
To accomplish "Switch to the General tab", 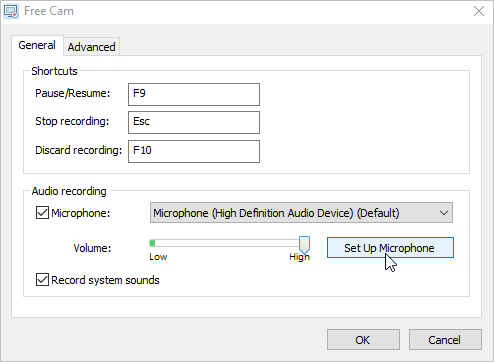I will 37,45.
